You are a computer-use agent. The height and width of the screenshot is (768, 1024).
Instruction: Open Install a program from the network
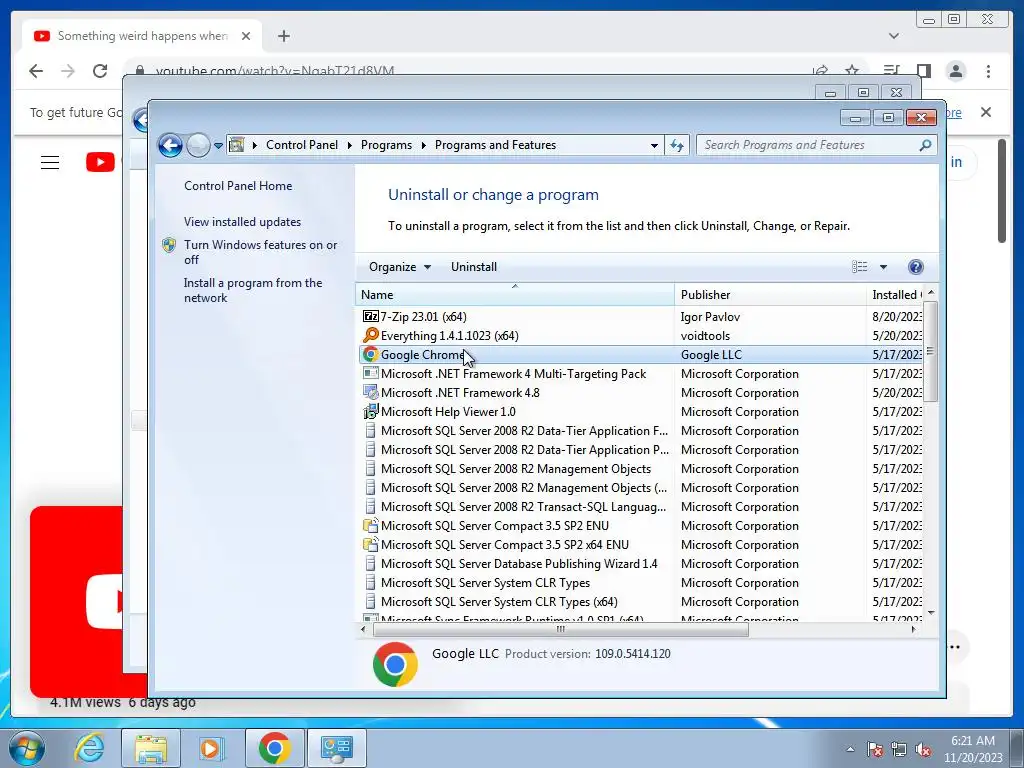pos(253,290)
